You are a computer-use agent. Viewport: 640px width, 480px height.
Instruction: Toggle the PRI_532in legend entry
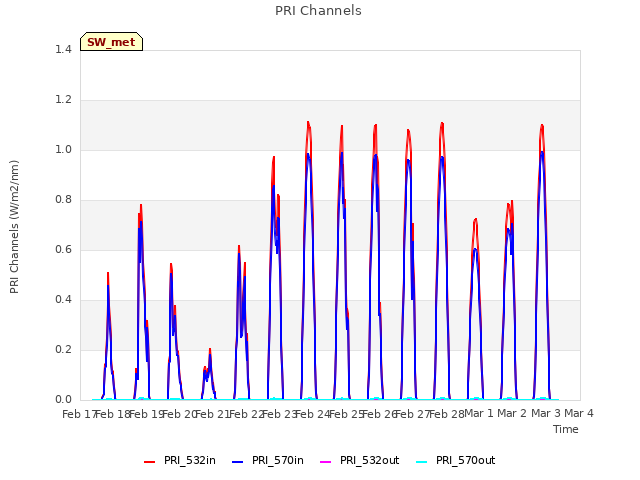[180, 460]
